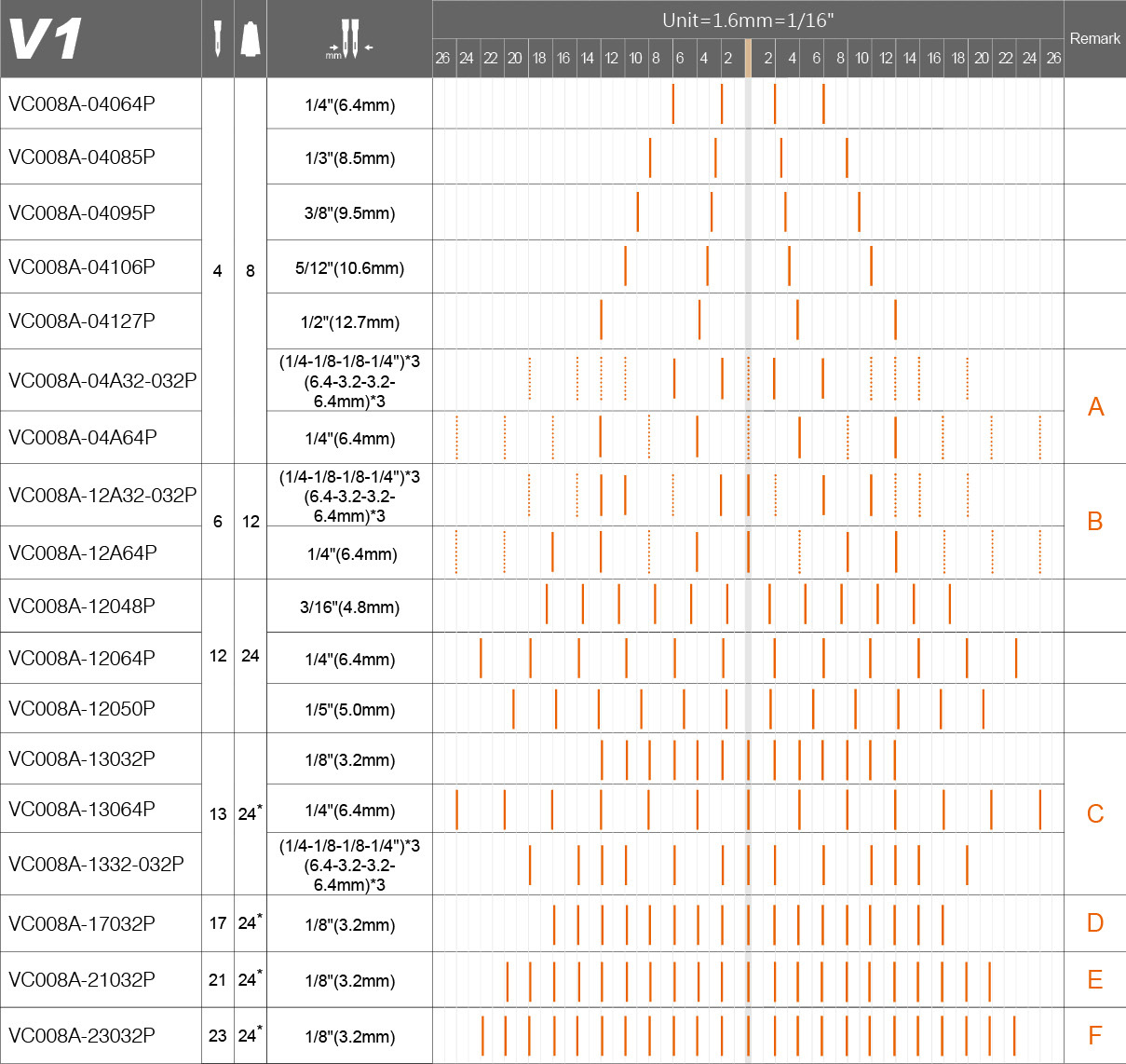Expand the Remark D row entry
Screen dimensions: 1126x1064
(1096, 923)
